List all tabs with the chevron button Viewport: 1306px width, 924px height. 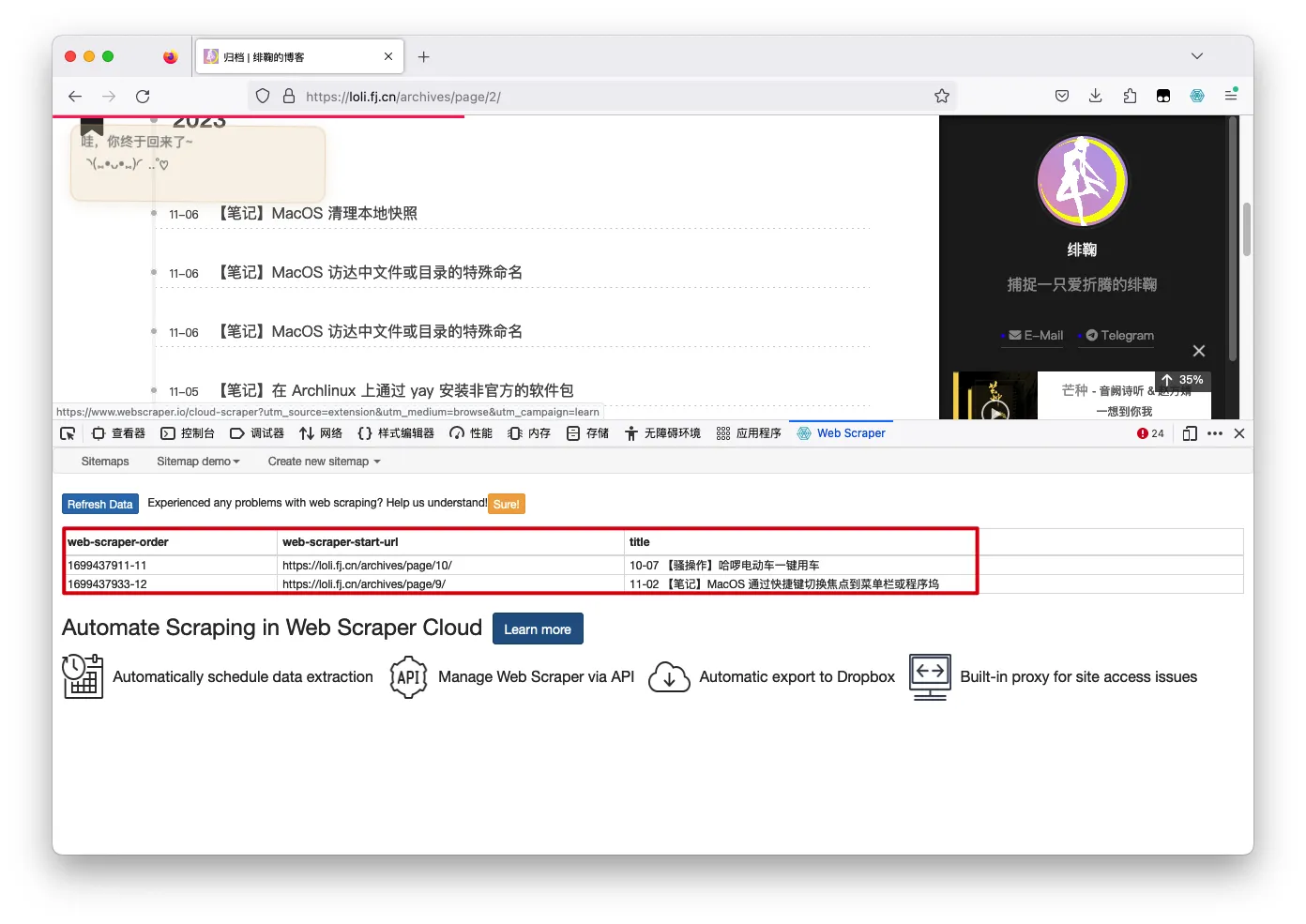1197,56
